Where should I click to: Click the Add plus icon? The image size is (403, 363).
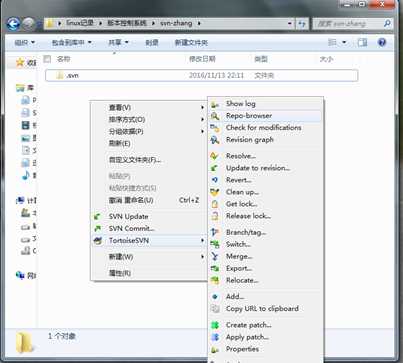coord(215,296)
